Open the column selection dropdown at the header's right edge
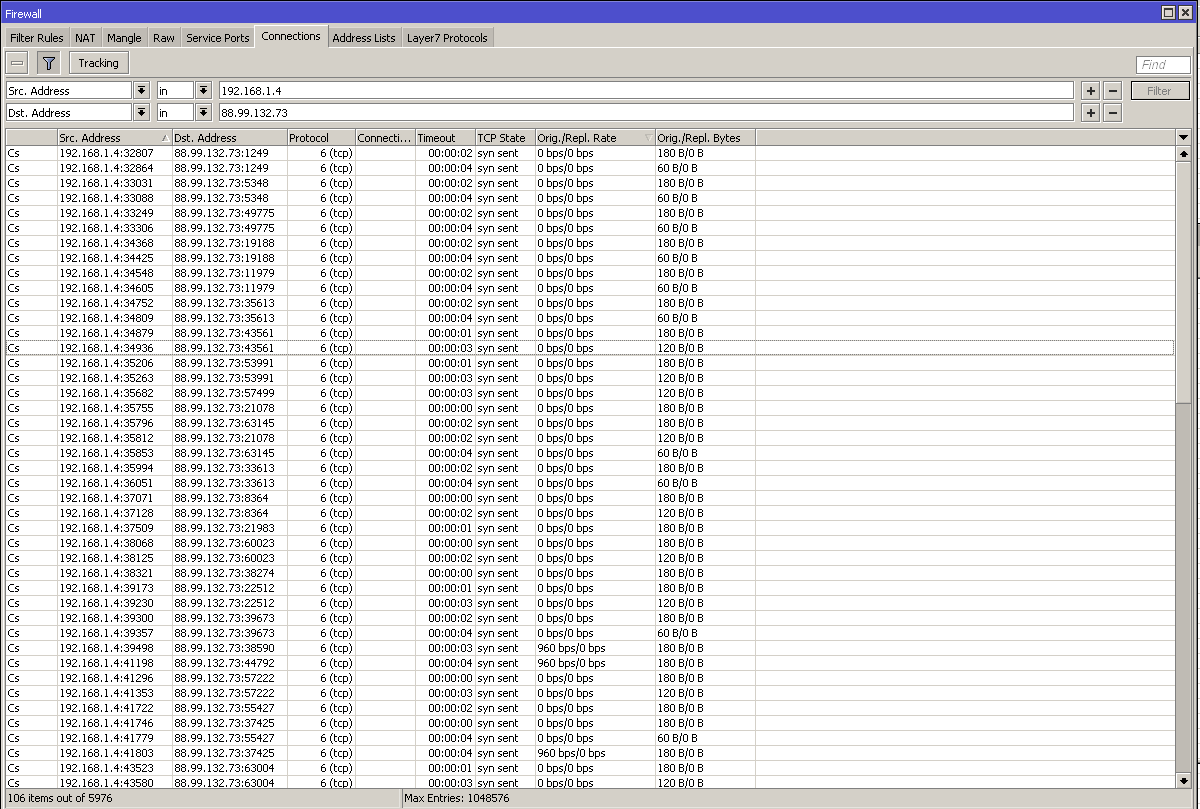The height and width of the screenshot is (809, 1200). (1183, 137)
